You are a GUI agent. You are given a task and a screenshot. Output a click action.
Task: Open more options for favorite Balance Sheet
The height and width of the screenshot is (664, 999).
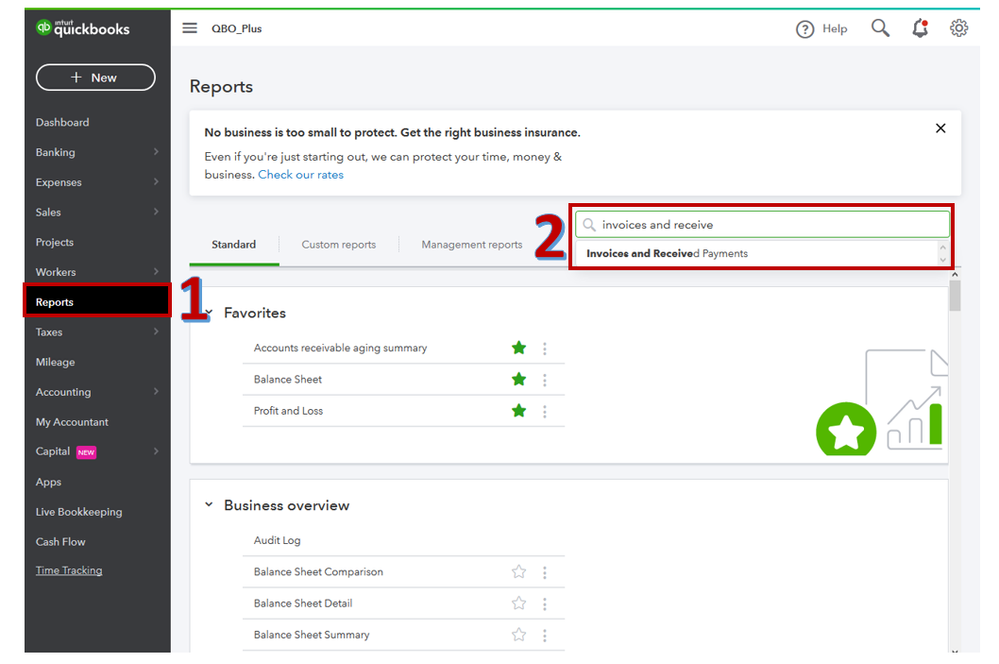[545, 380]
